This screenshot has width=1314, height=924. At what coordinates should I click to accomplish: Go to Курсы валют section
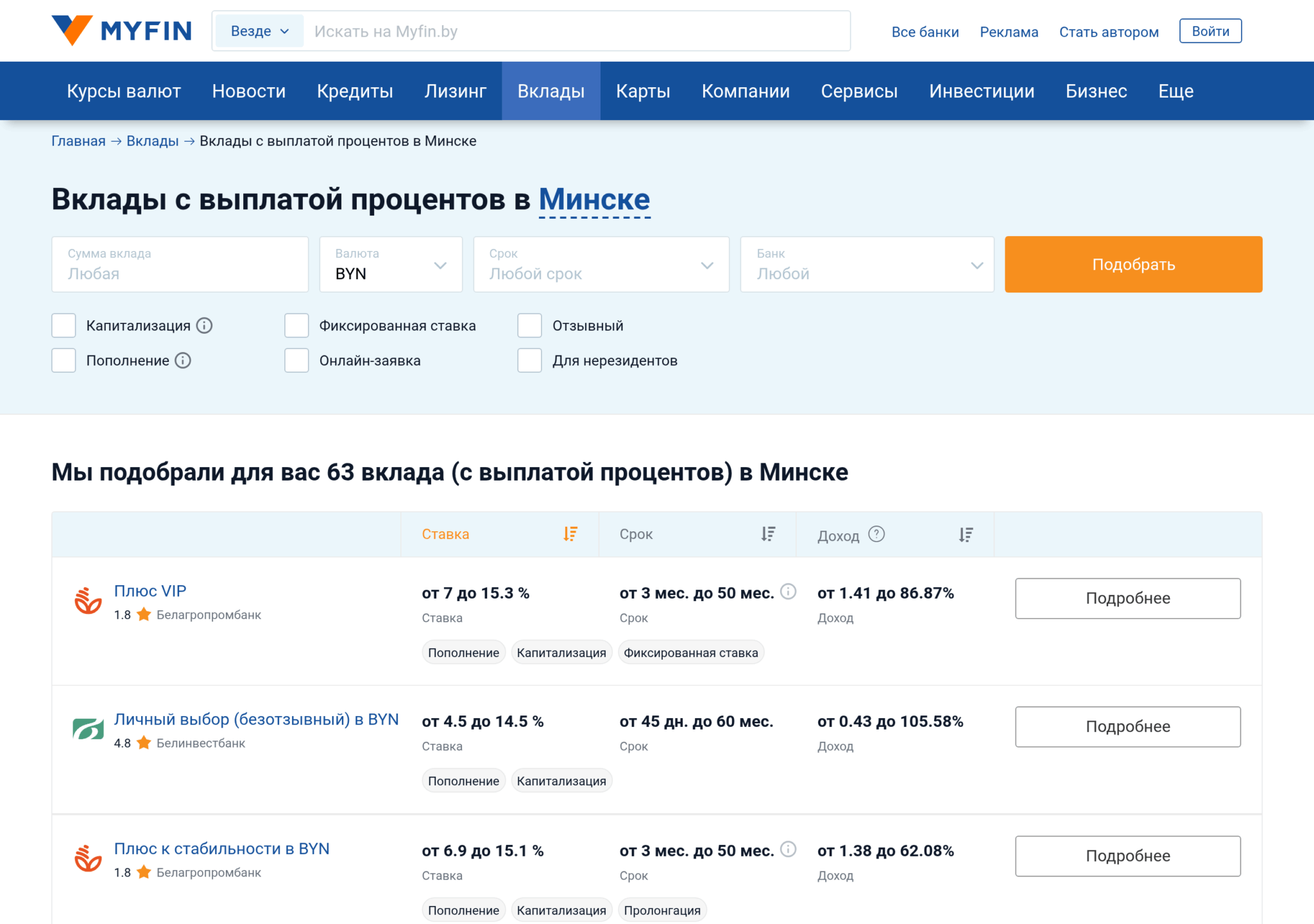[x=124, y=91]
